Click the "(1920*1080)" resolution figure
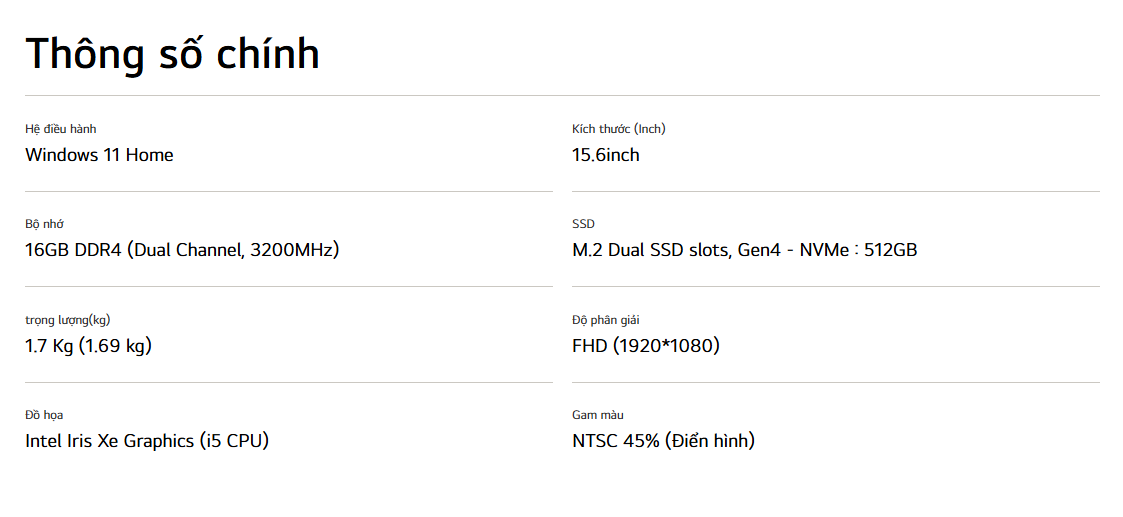The width and height of the screenshot is (1123, 517). pos(666,346)
